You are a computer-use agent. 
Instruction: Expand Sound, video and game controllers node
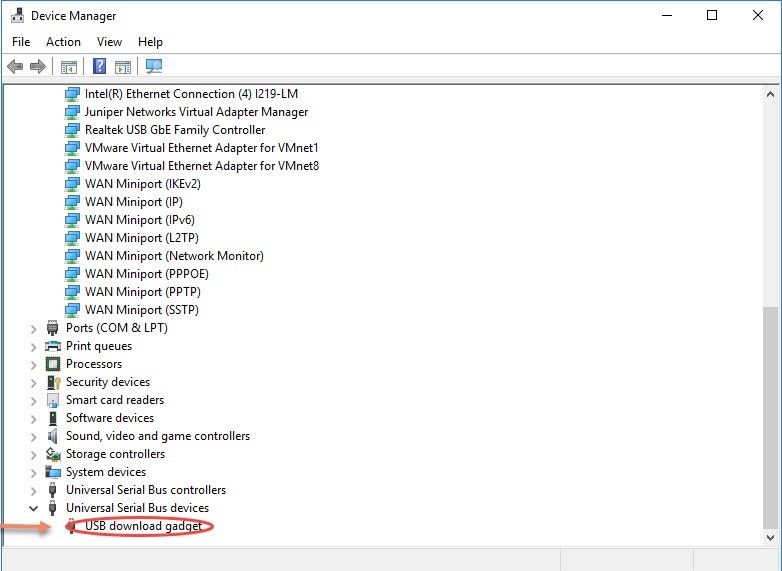(33, 436)
